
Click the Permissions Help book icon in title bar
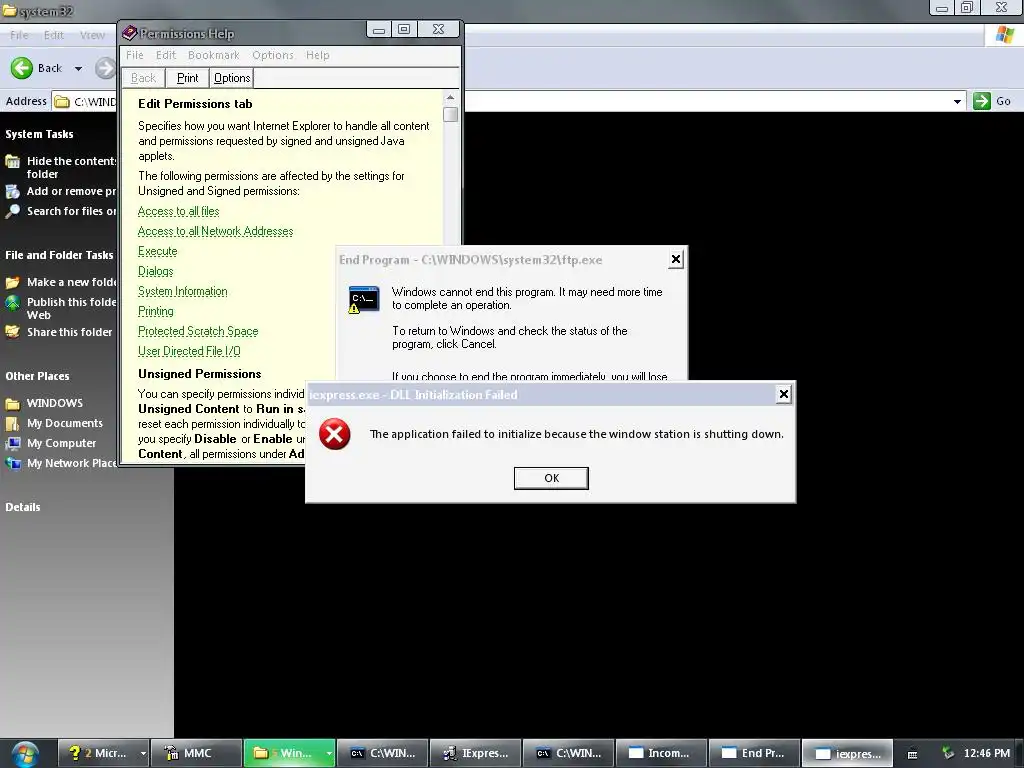(129, 33)
